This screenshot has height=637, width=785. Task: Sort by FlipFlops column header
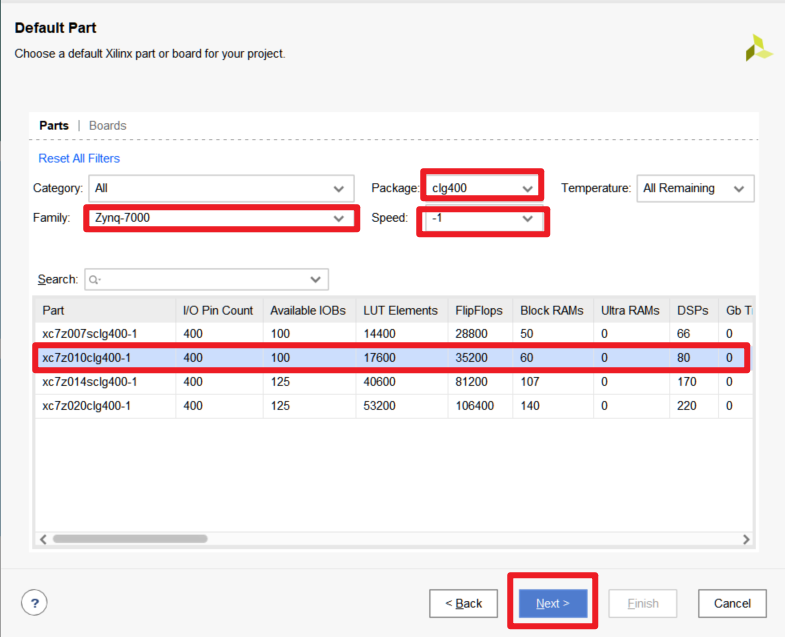click(x=481, y=310)
